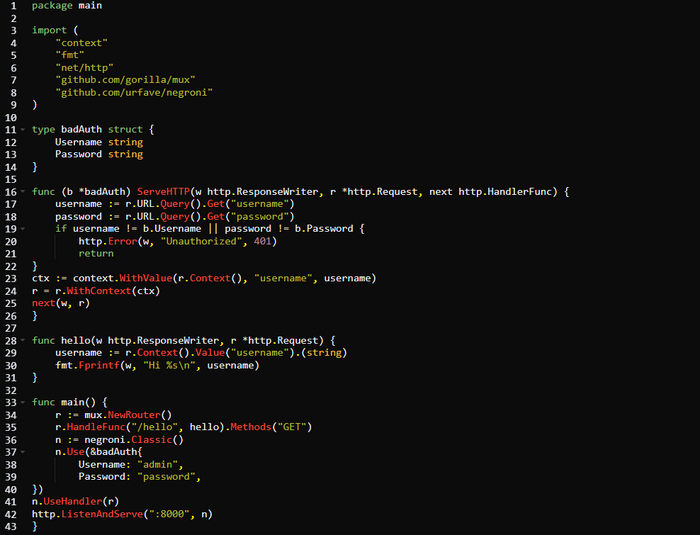Click the "Unauthorized" string literal

tap(201, 242)
